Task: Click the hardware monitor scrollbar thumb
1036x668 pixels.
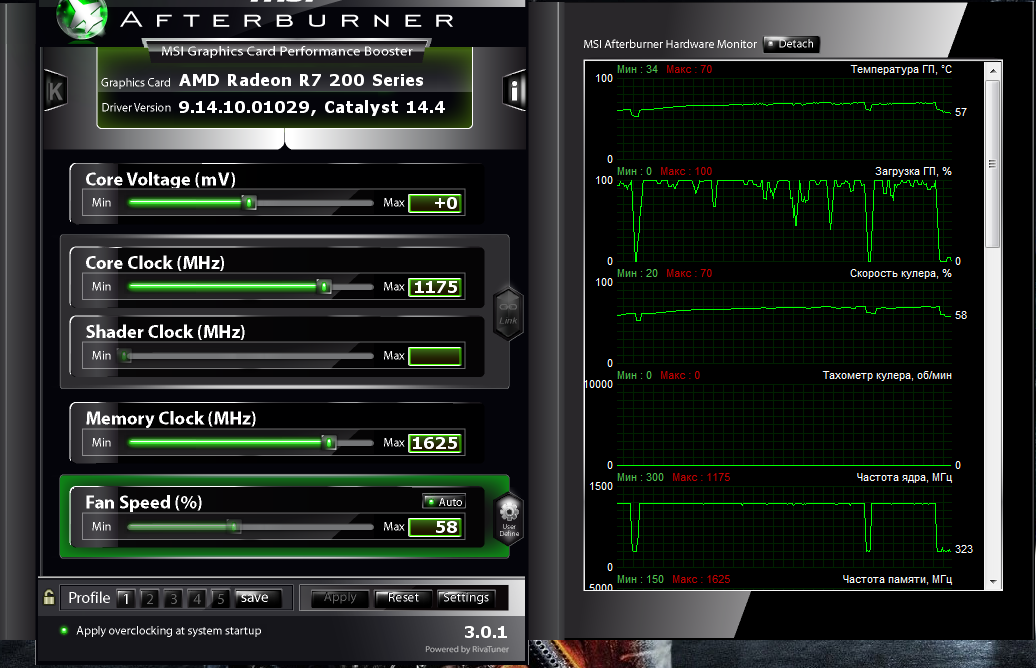Action: pyautogui.click(x=992, y=164)
